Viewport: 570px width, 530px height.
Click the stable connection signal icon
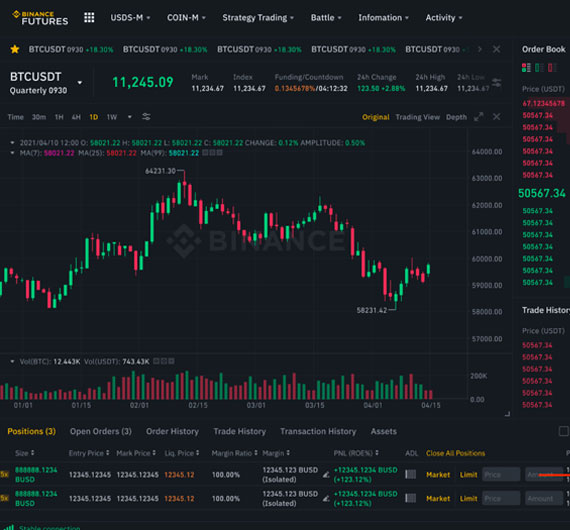coord(9,527)
